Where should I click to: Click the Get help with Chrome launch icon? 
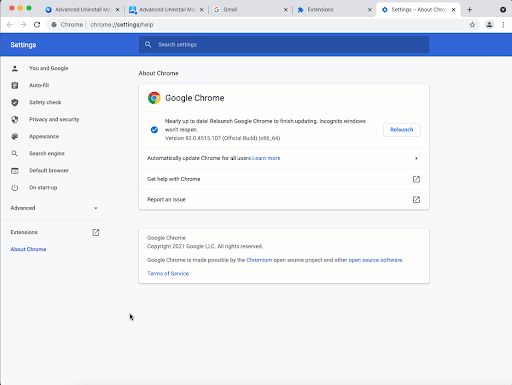point(416,179)
